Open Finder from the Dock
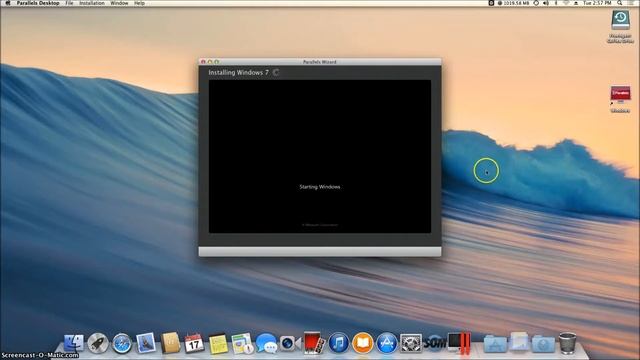Screen dimensions: 640x360 coord(74,343)
